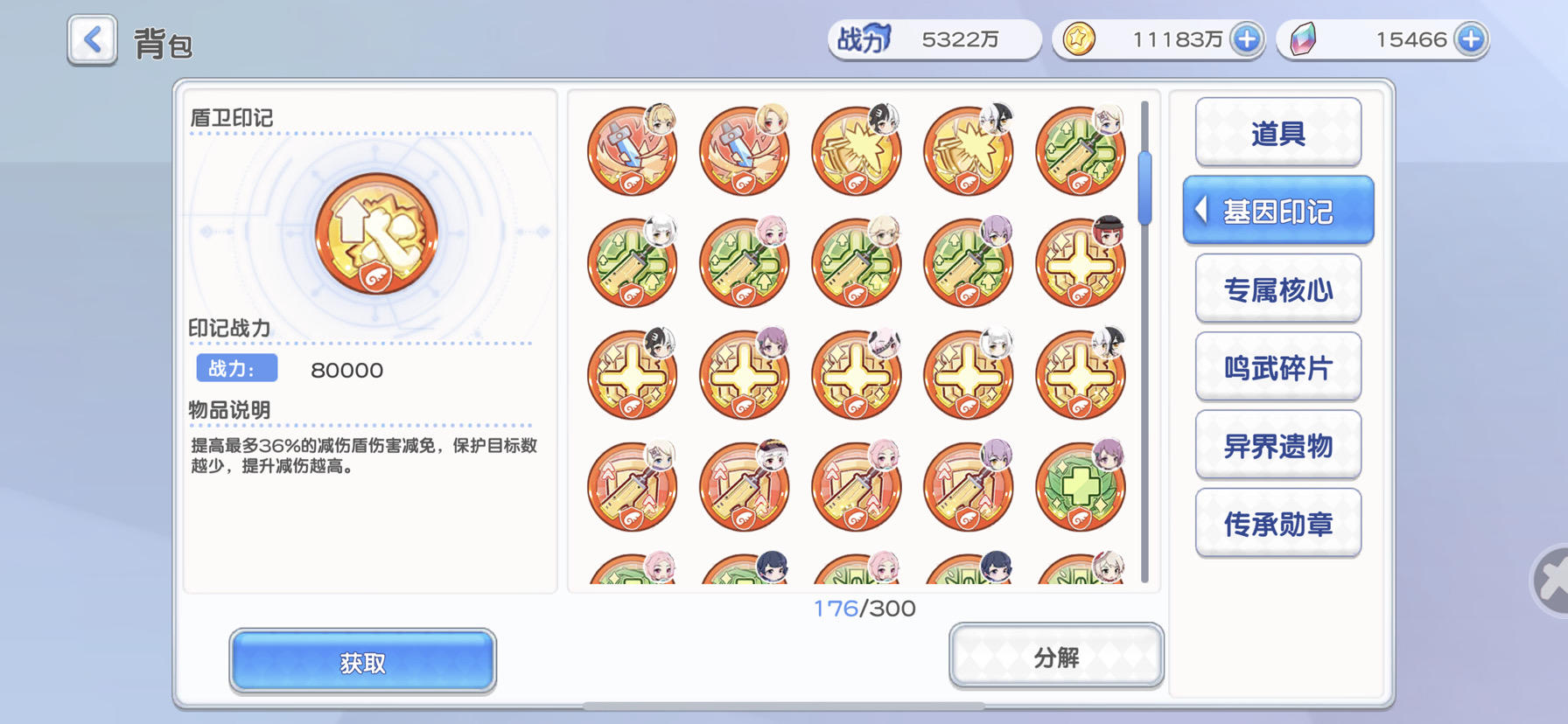Add crystals with the plus icon beside 15466
The width and height of the screenshot is (1568, 724).
click(x=1471, y=39)
